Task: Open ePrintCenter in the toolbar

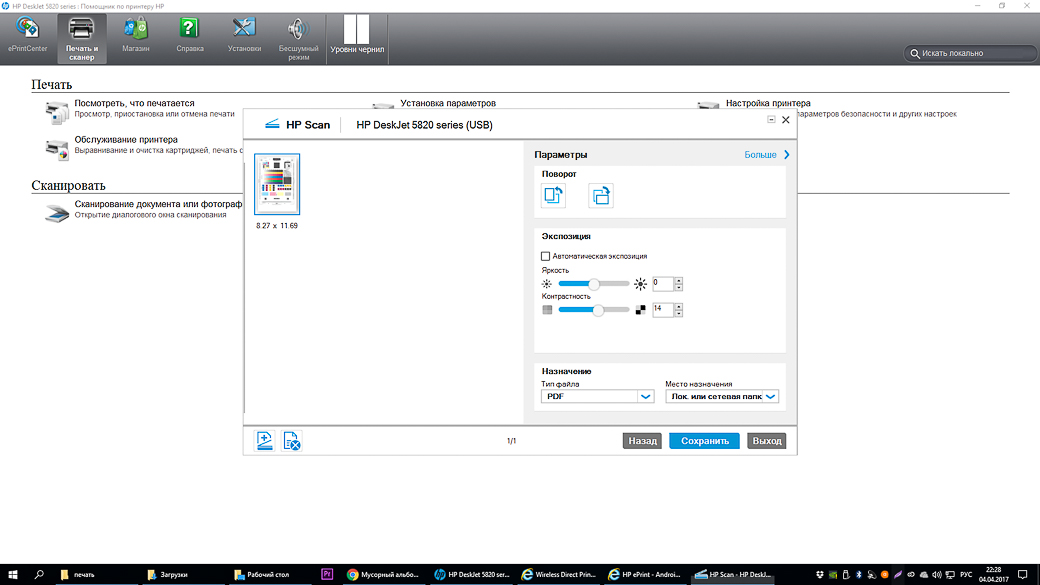Action: [27, 36]
